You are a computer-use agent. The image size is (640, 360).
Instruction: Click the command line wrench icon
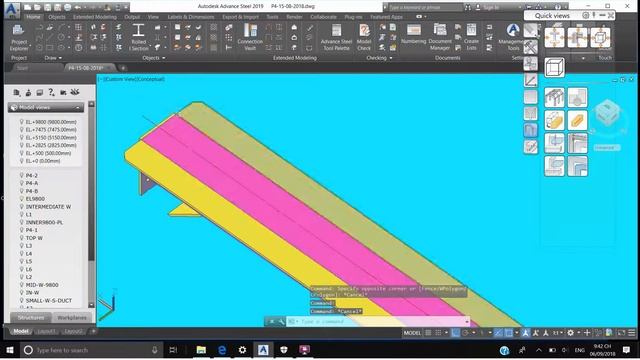281,322
